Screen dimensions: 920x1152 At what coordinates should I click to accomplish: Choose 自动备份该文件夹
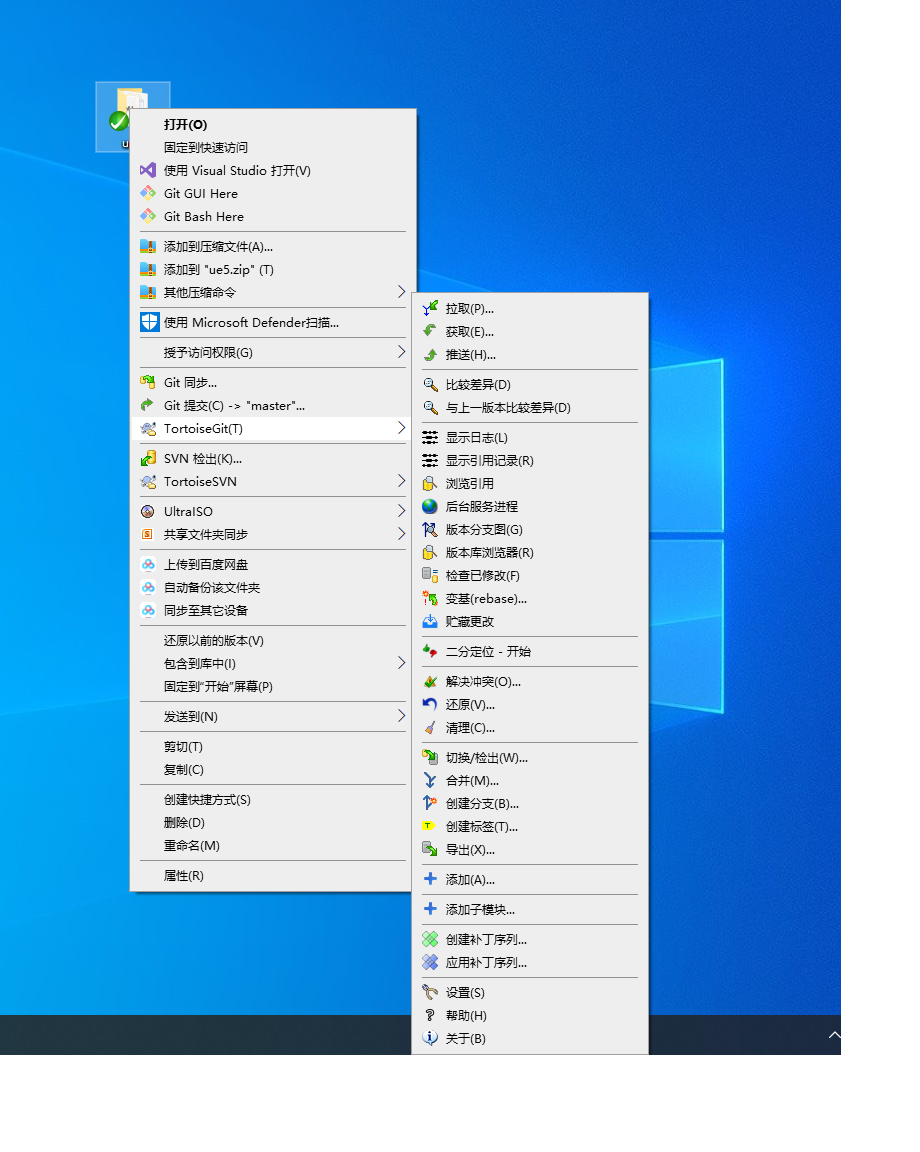coord(270,588)
